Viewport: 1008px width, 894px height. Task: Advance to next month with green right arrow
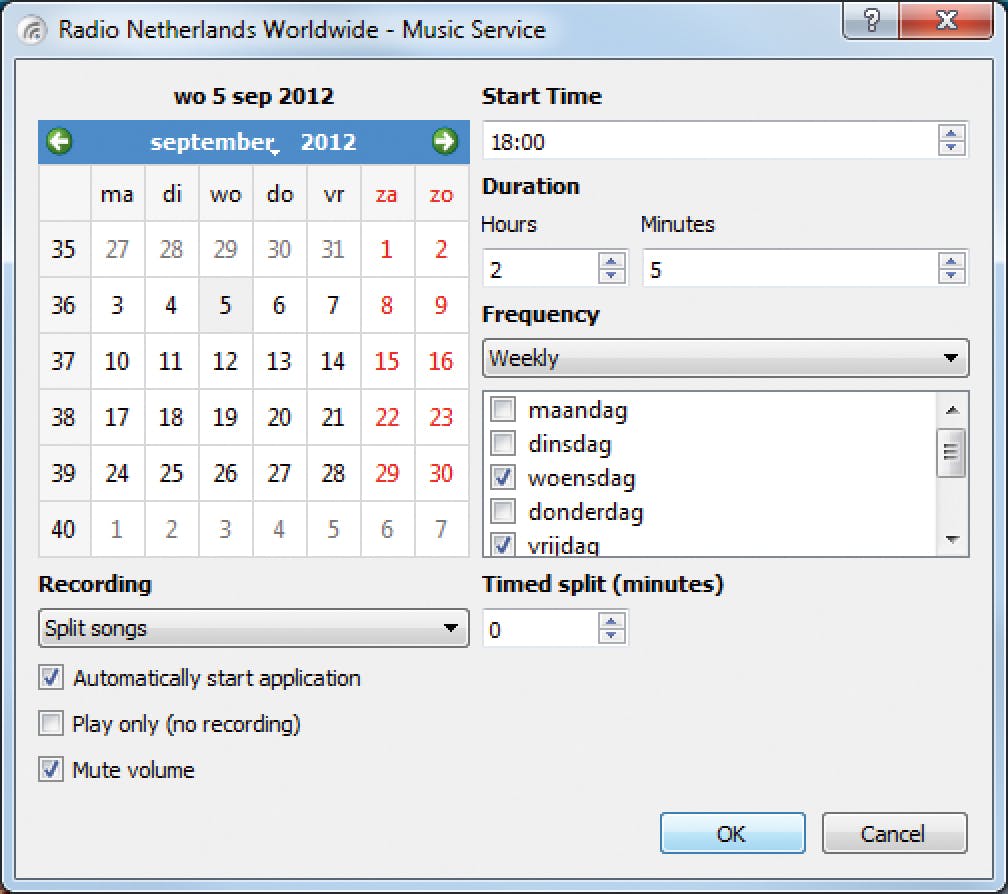click(x=444, y=142)
